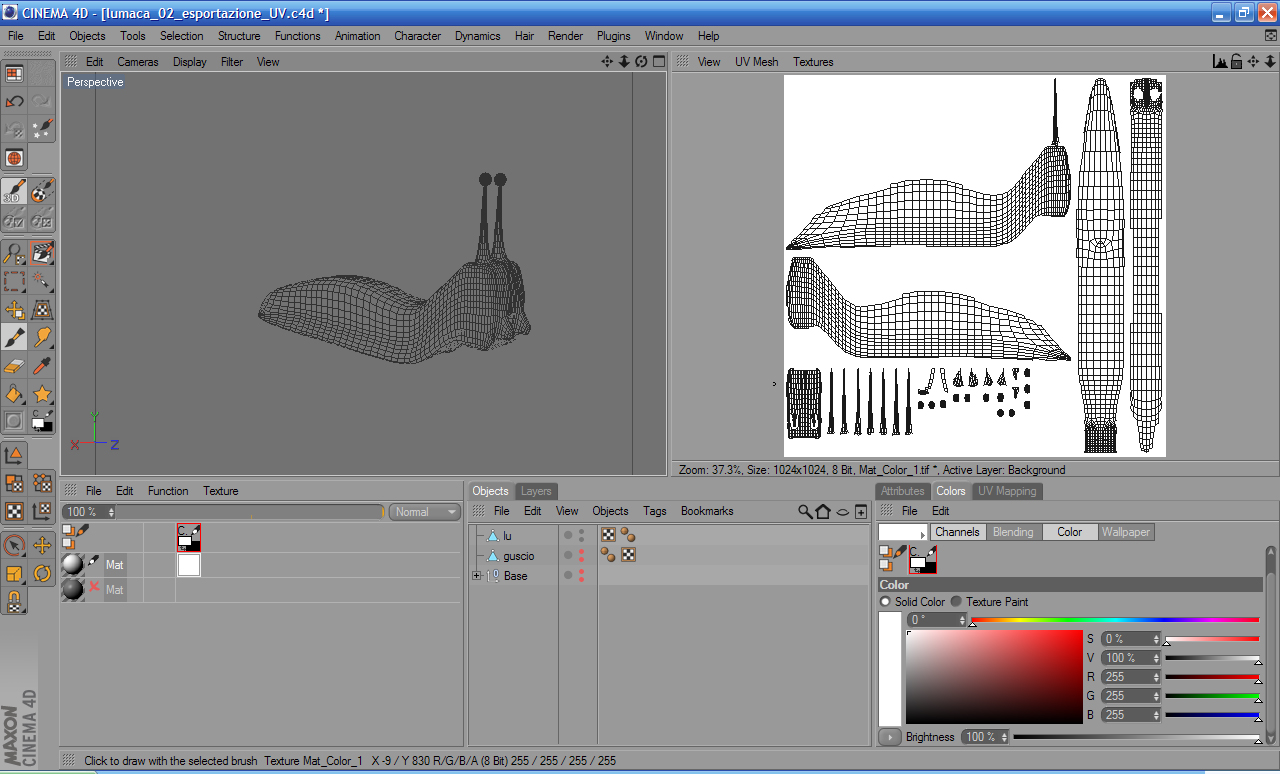Open the Normal blend mode dropdown
The height and width of the screenshot is (774, 1280).
tap(424, 512)
